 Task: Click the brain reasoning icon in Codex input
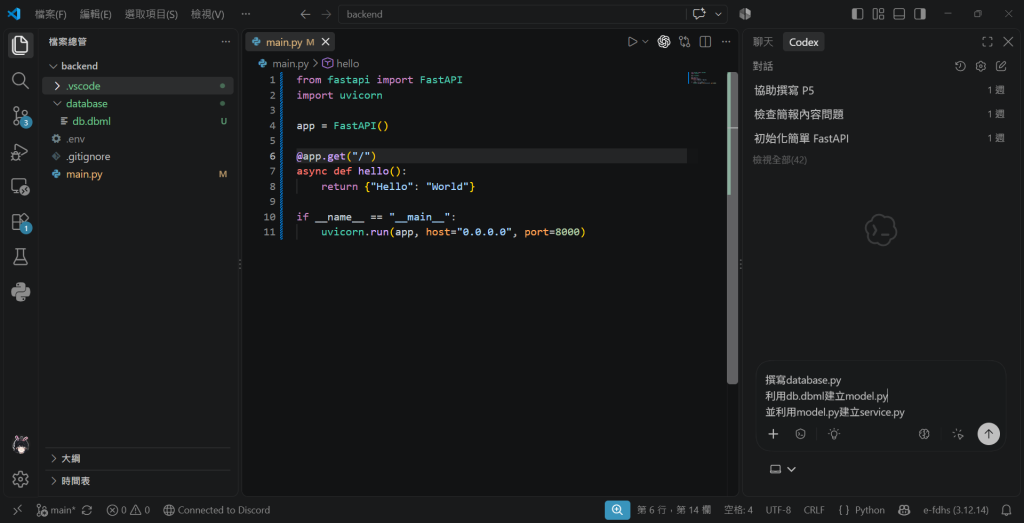coord(924,434)
